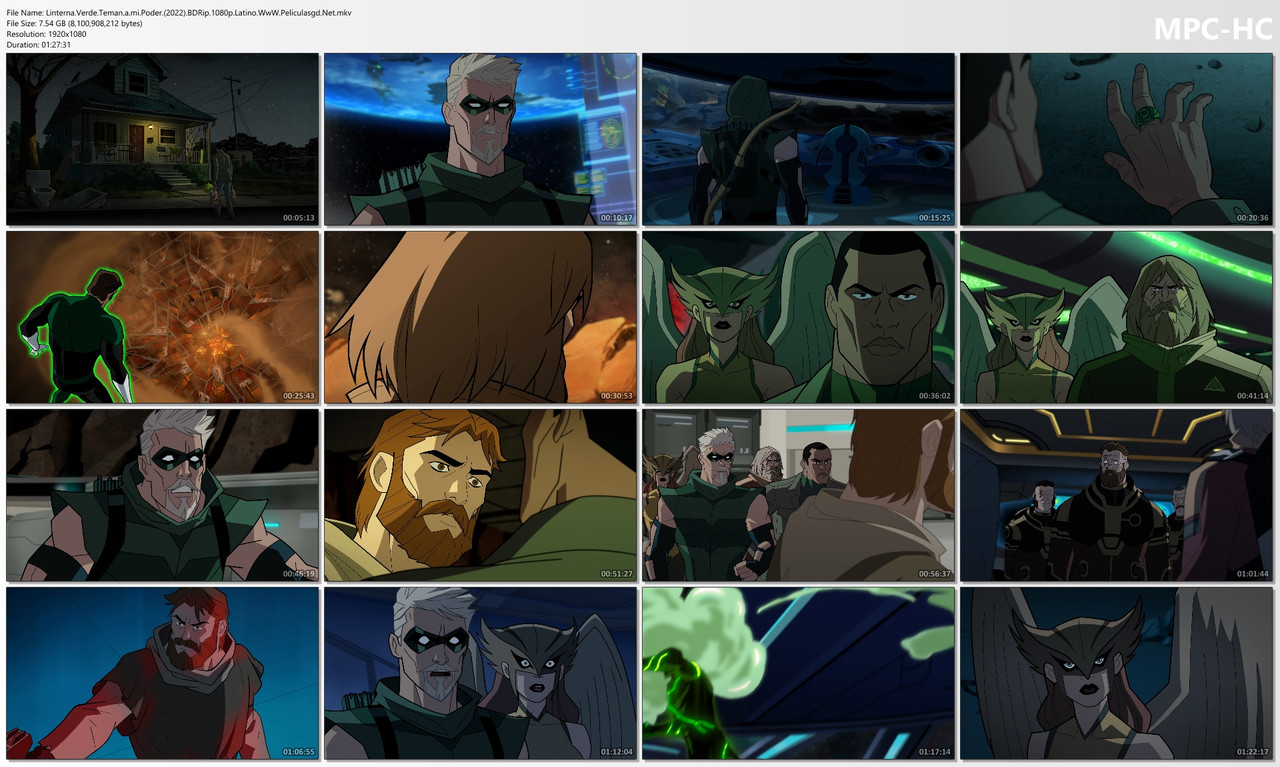Click the 00:05:13 timestamp label
The width and height of the screenshot is (1280, 767).
coord(298,218)
